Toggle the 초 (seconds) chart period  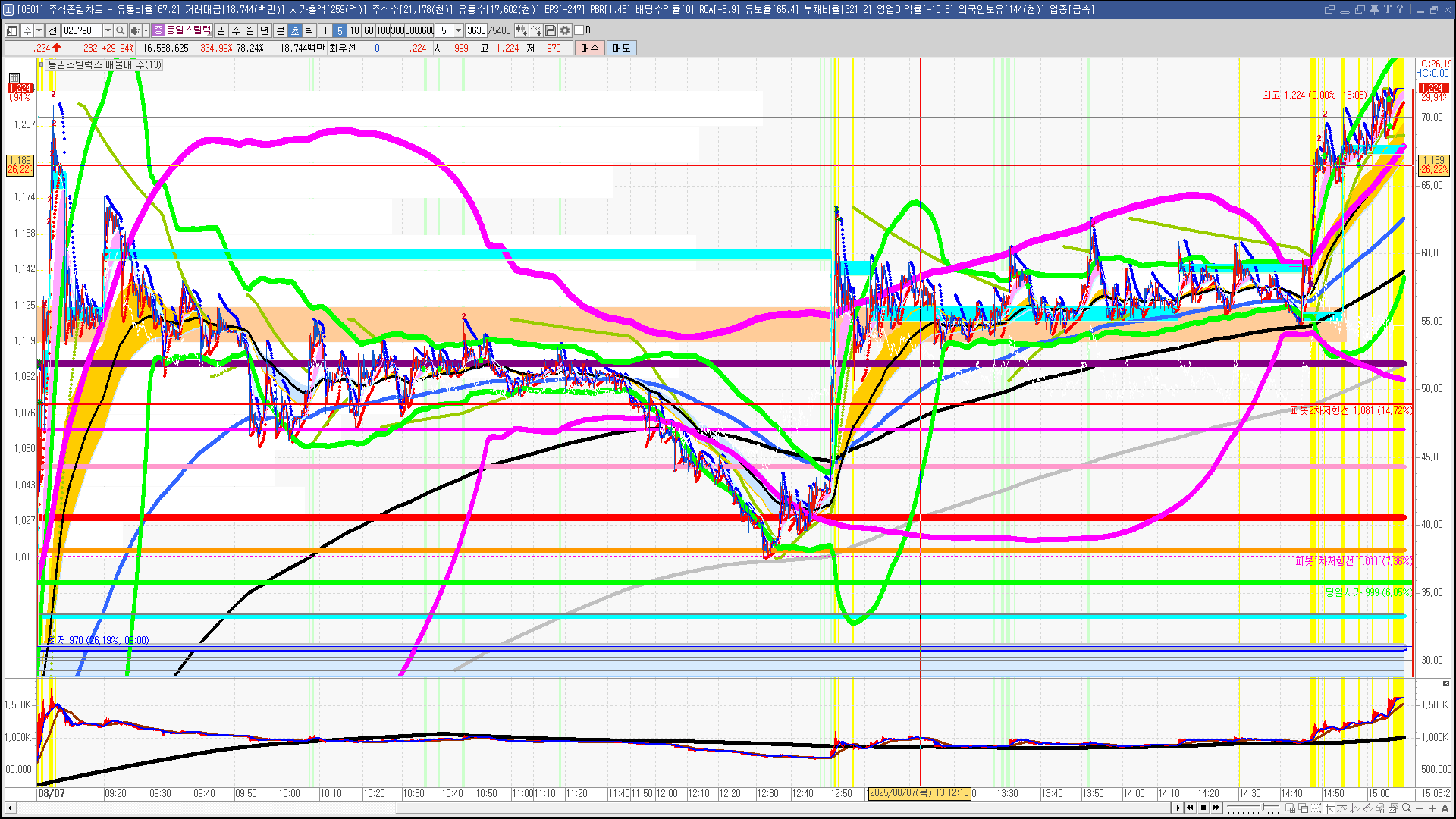[295, 30]
